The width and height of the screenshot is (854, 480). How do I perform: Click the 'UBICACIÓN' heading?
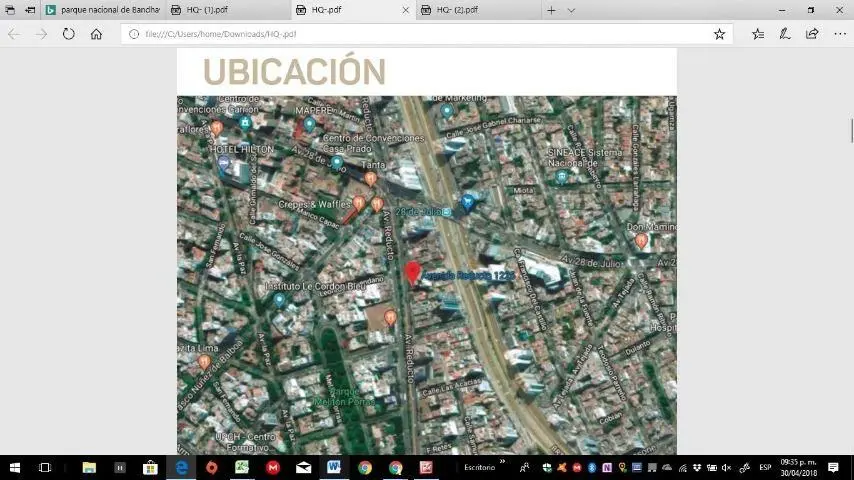(294, 71)
